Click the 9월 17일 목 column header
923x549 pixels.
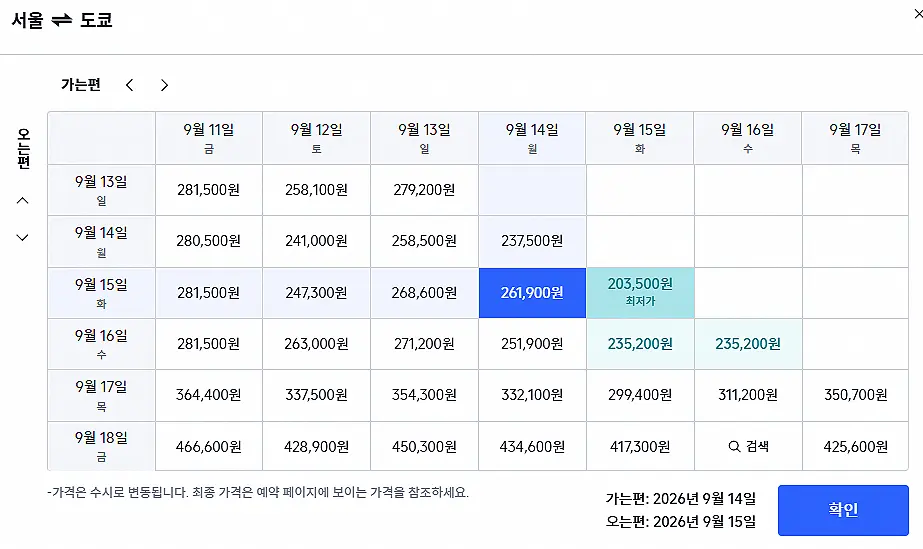pos(855,138)
